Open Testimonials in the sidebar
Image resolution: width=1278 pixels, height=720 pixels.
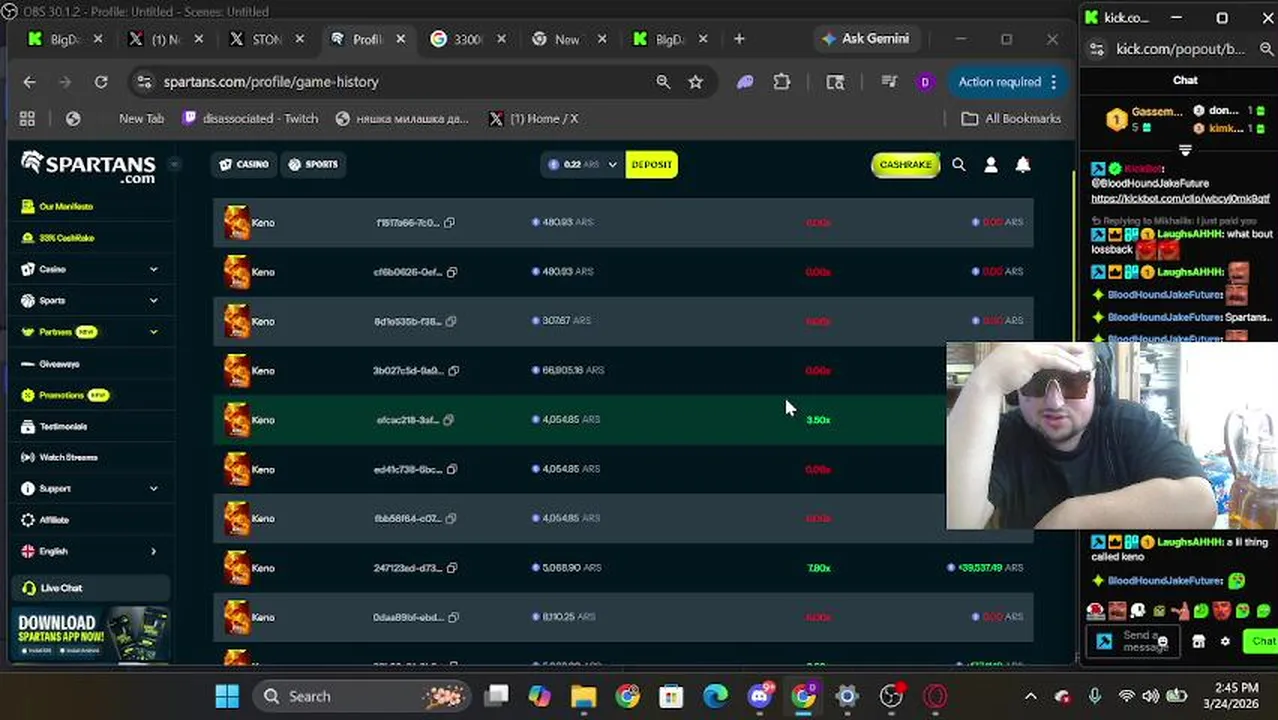63,427
